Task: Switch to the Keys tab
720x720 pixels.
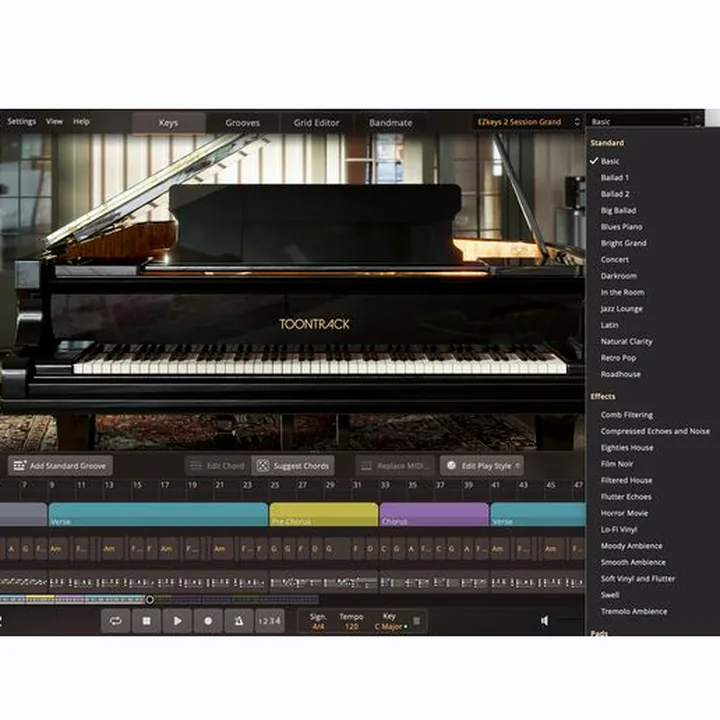Action: tap(169, 123)
